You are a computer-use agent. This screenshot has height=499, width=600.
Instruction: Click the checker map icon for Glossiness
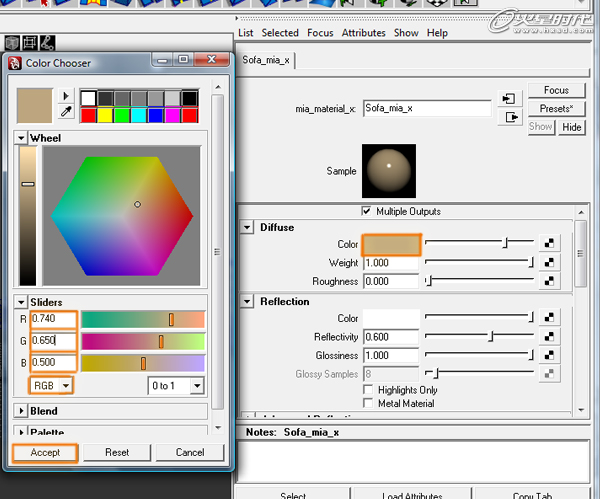point(549,355)
